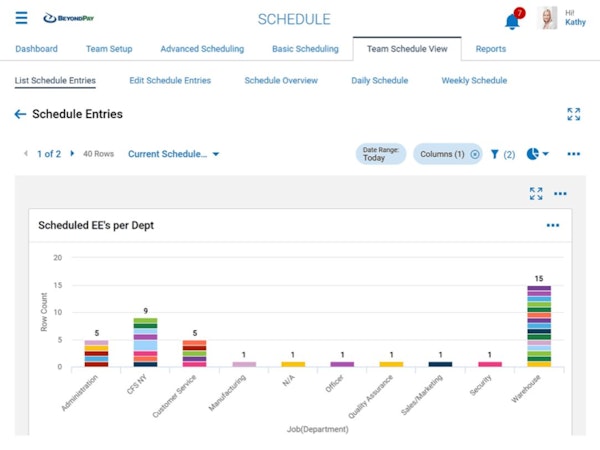Open the Reports tab
600x450 pixels.
[490, 48]
